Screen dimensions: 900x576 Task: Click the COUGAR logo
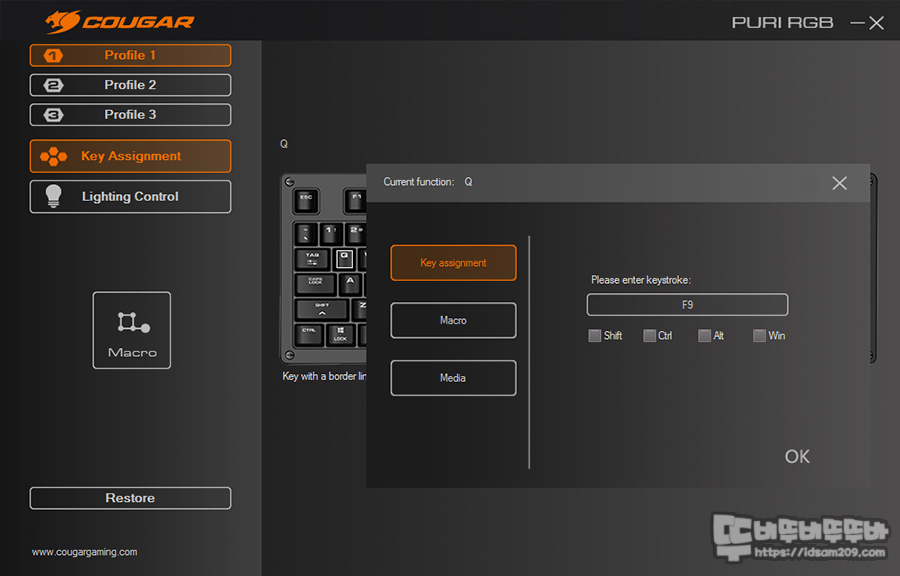pos(120,22)
